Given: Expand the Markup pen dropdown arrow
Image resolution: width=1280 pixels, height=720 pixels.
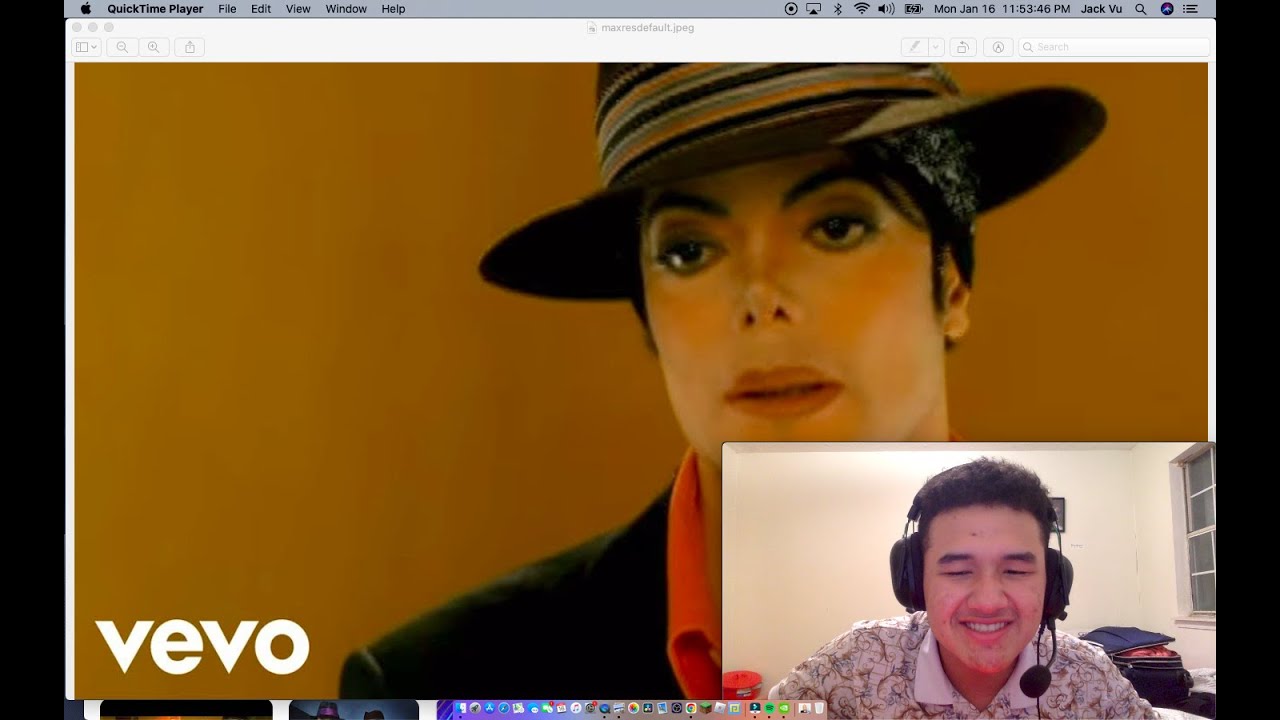Looking at the screenshot, I should pos(936,47).
